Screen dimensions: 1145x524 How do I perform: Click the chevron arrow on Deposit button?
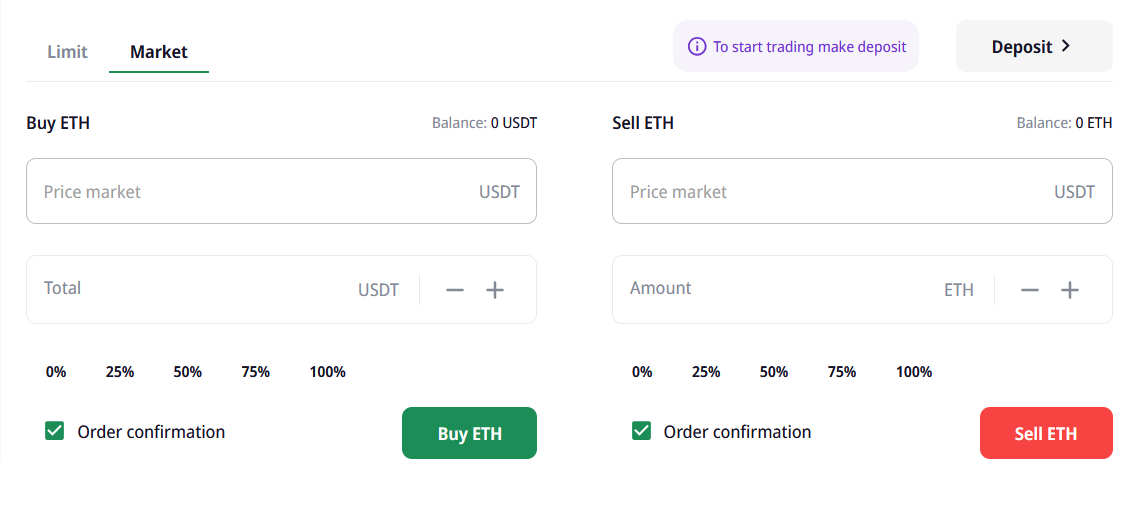1066,46
